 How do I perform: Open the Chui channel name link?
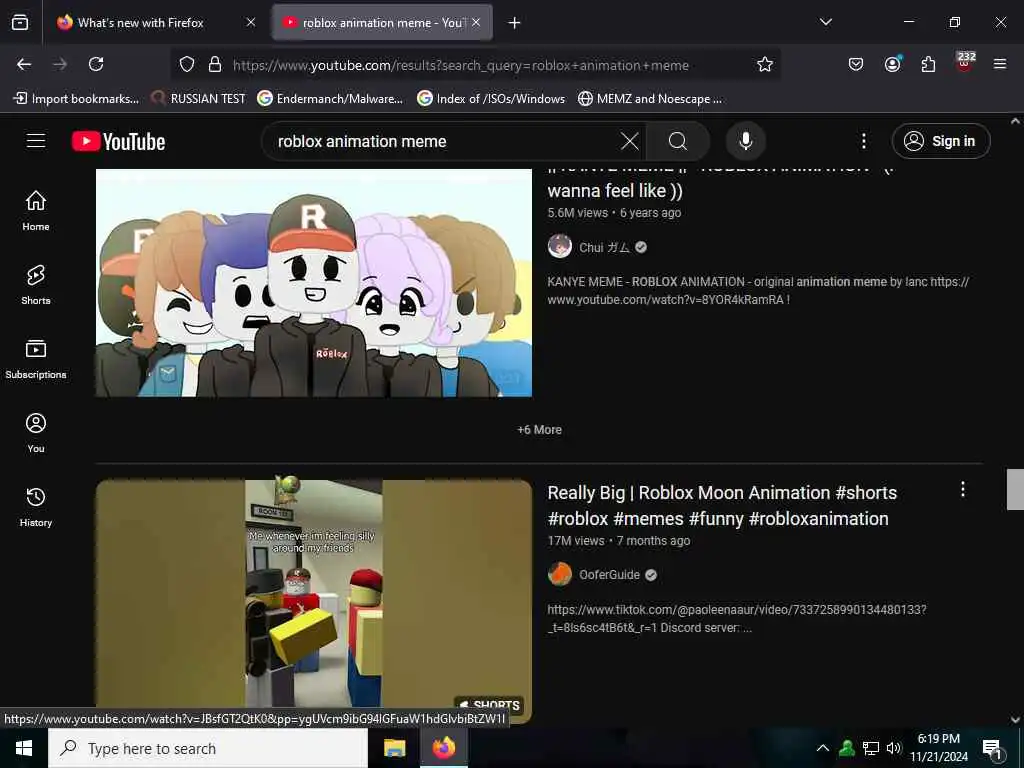click(605, 248)
